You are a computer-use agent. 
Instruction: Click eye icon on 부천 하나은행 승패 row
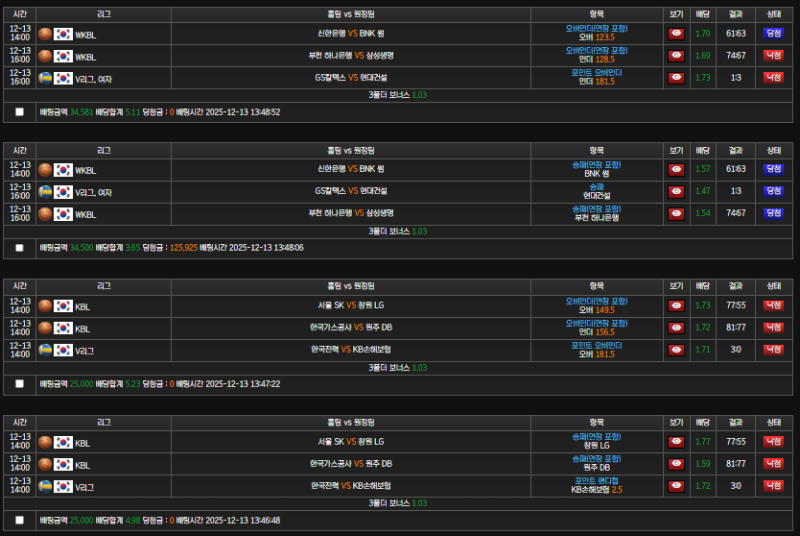point(676,213)
